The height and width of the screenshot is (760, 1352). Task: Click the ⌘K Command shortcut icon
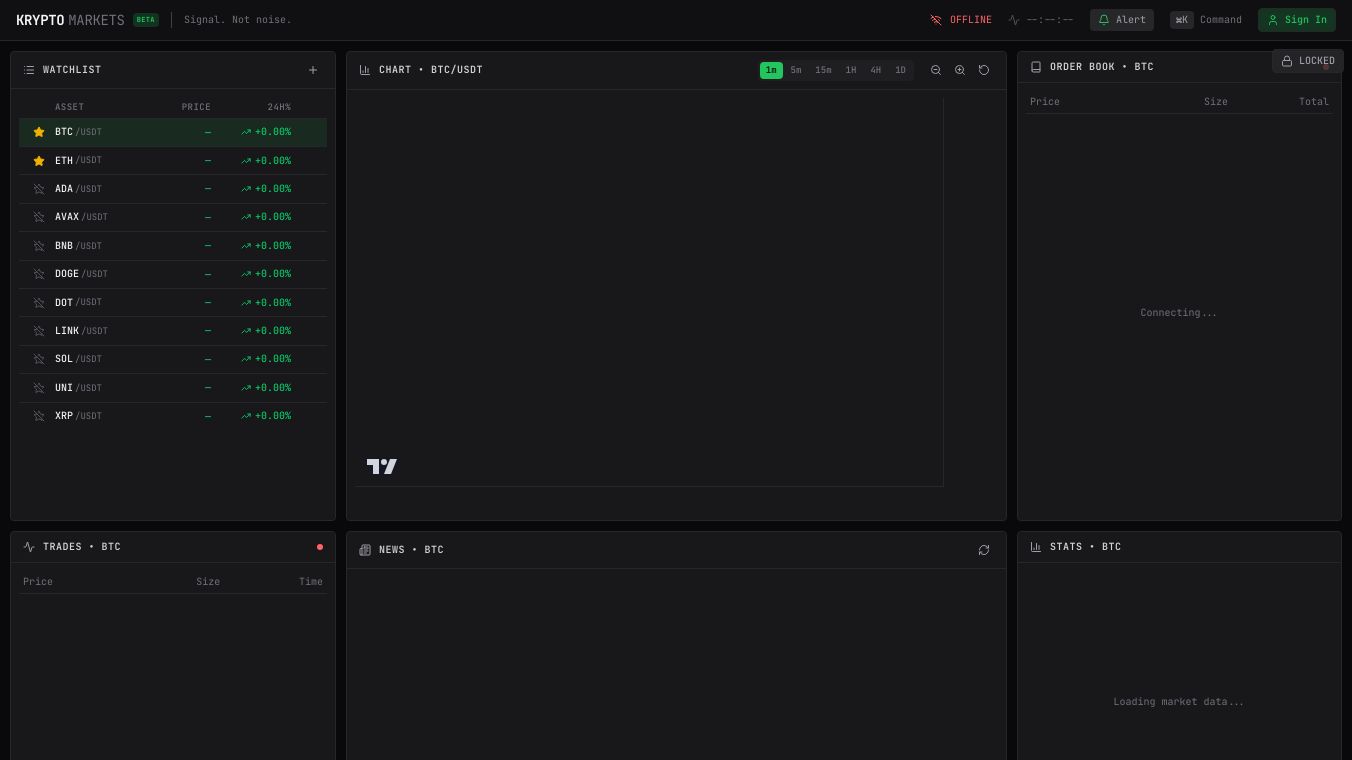1182,19
